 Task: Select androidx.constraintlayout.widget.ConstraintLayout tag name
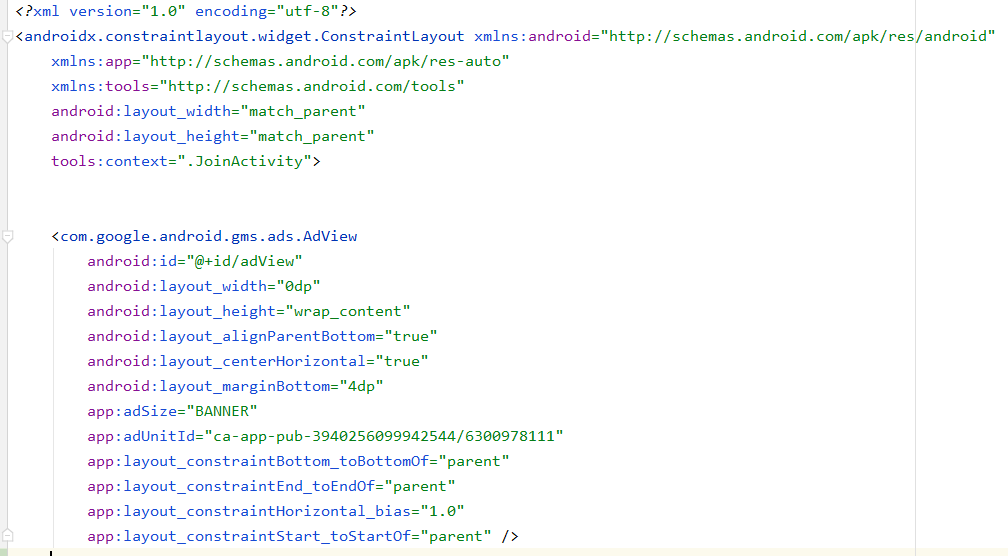coord(244,37)
